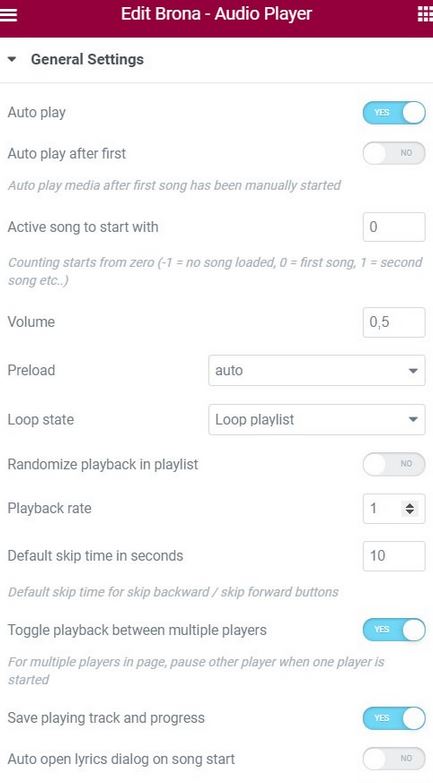The width and height of the screenshot is (433, 783).
Task: Turn off Save playing track and progress
Action: (394, 718)
